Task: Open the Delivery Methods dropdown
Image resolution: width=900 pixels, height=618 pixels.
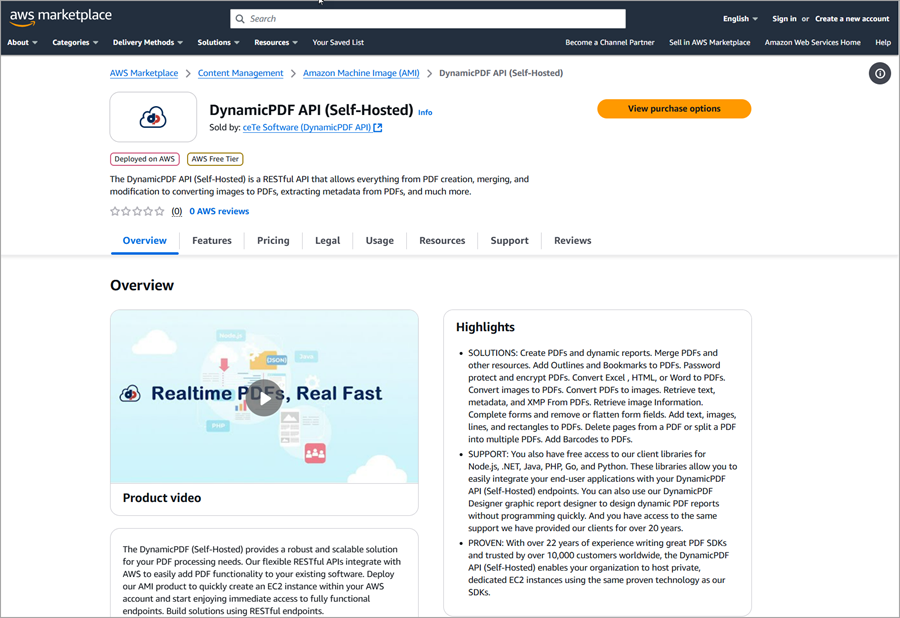Action: (x=148, y=42)
